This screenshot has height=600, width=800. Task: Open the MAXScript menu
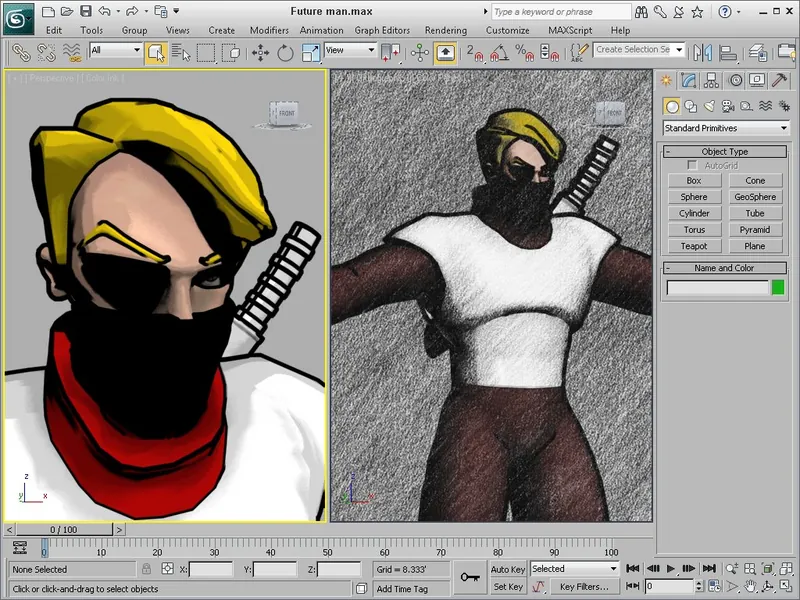(570, 30)
